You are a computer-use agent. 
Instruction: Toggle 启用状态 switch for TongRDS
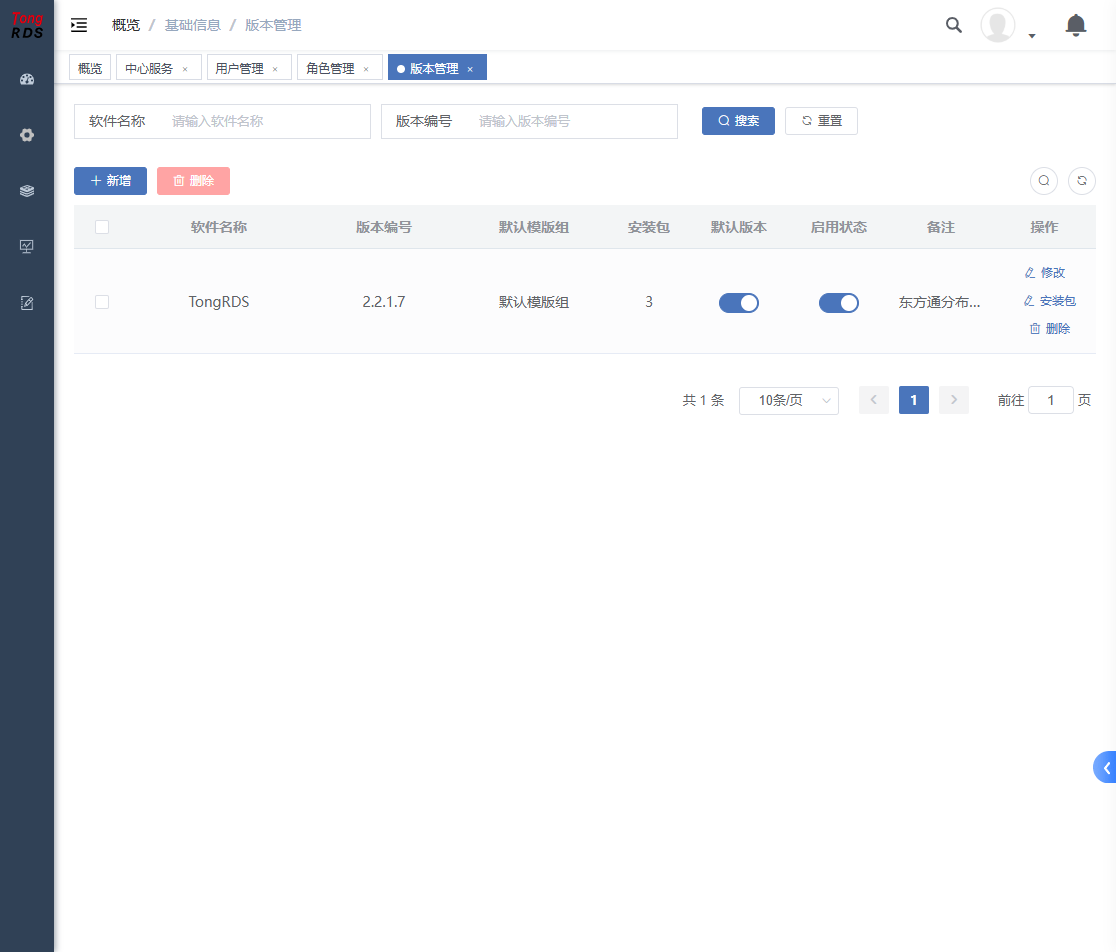[838, 303]
